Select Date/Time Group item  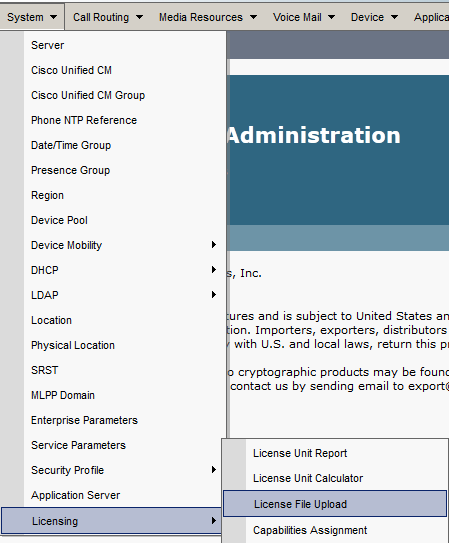[71, 145]
